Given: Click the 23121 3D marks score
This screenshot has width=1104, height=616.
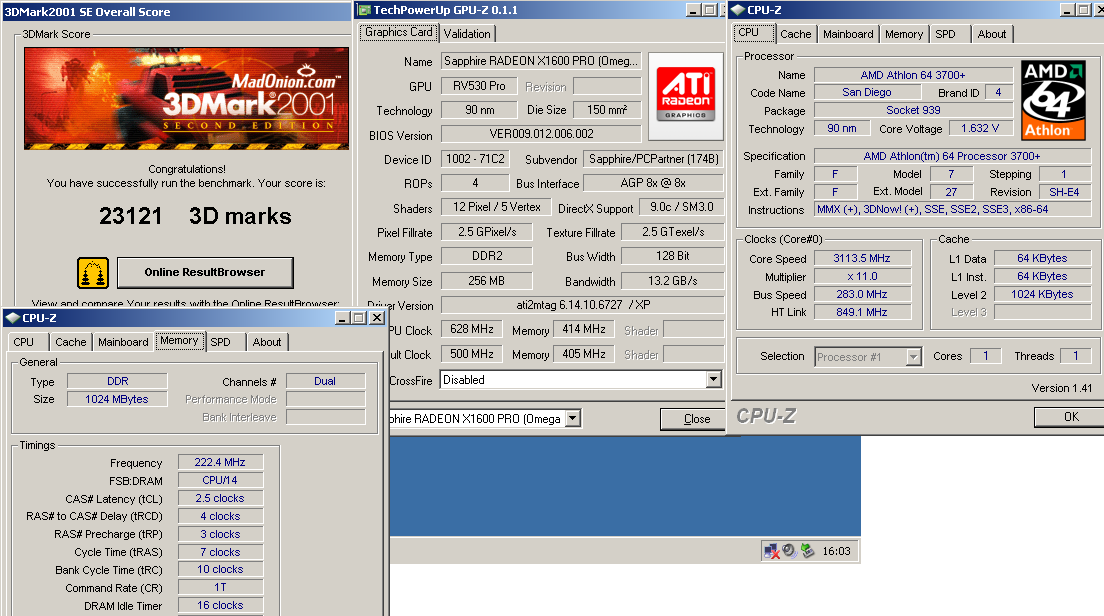Looking at the screenshot, I should [x=195, y=216].
